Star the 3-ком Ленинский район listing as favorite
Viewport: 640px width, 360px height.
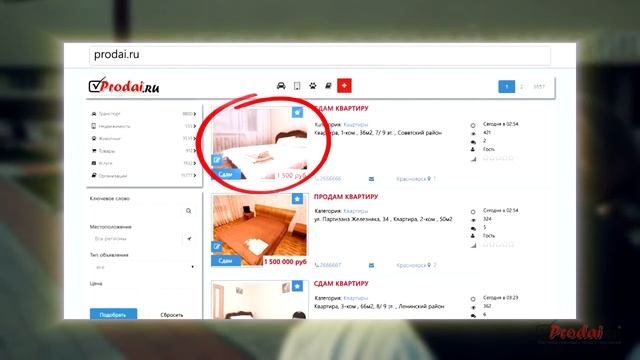click(x=297, y=286)
